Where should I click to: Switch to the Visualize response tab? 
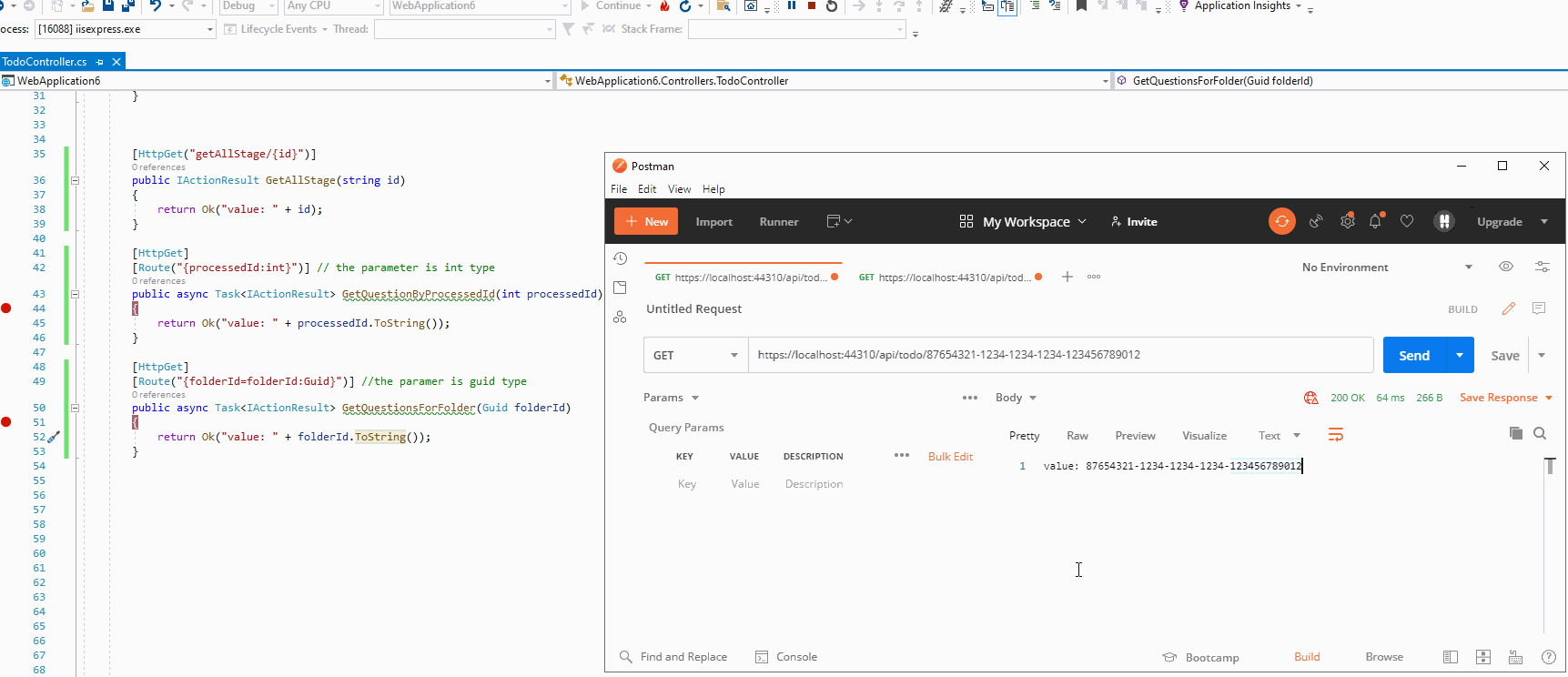click(x=1204, y=436)
